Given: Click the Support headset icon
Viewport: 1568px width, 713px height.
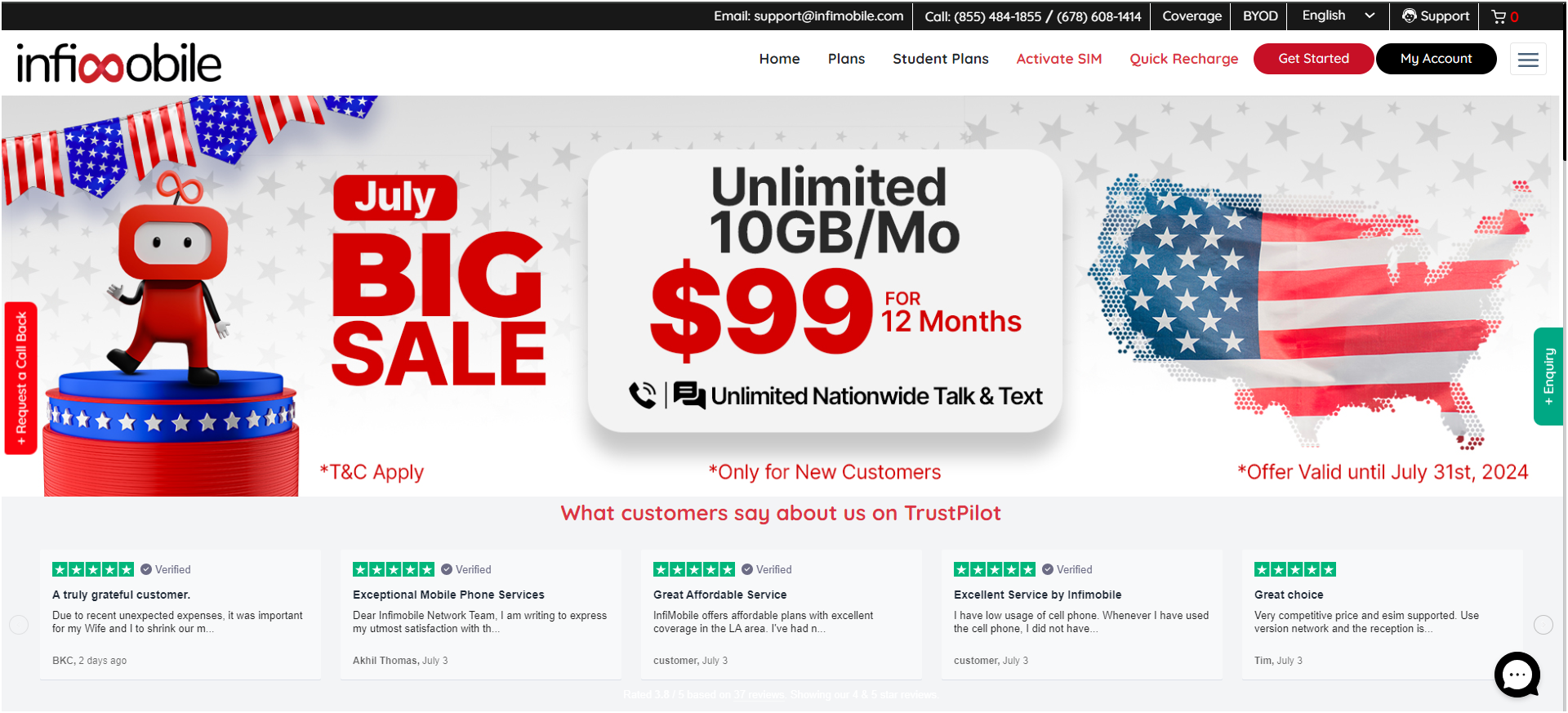Looking at the screenshot, I should click(1410, 16).
